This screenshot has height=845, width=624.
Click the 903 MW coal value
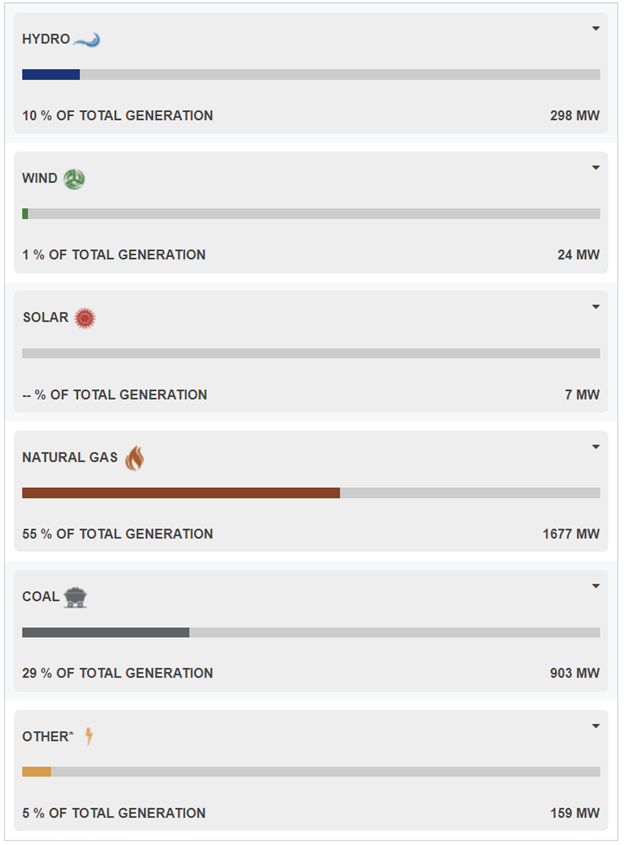[575, 673]
